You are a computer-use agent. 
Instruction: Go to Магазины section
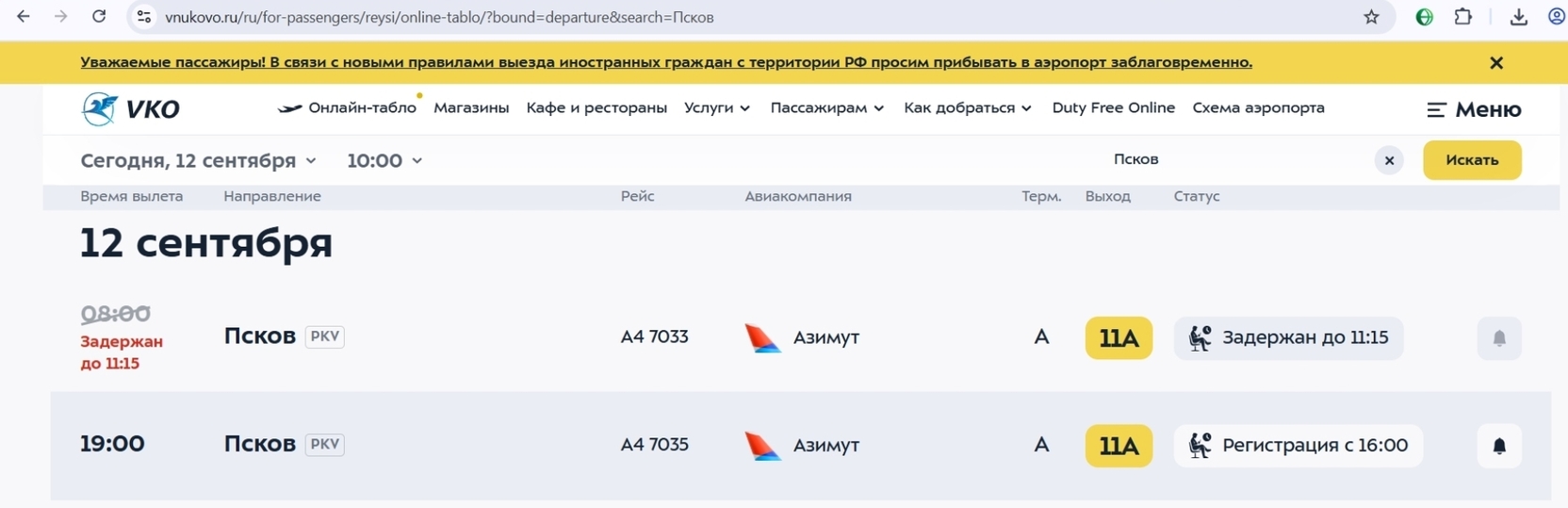471,108
